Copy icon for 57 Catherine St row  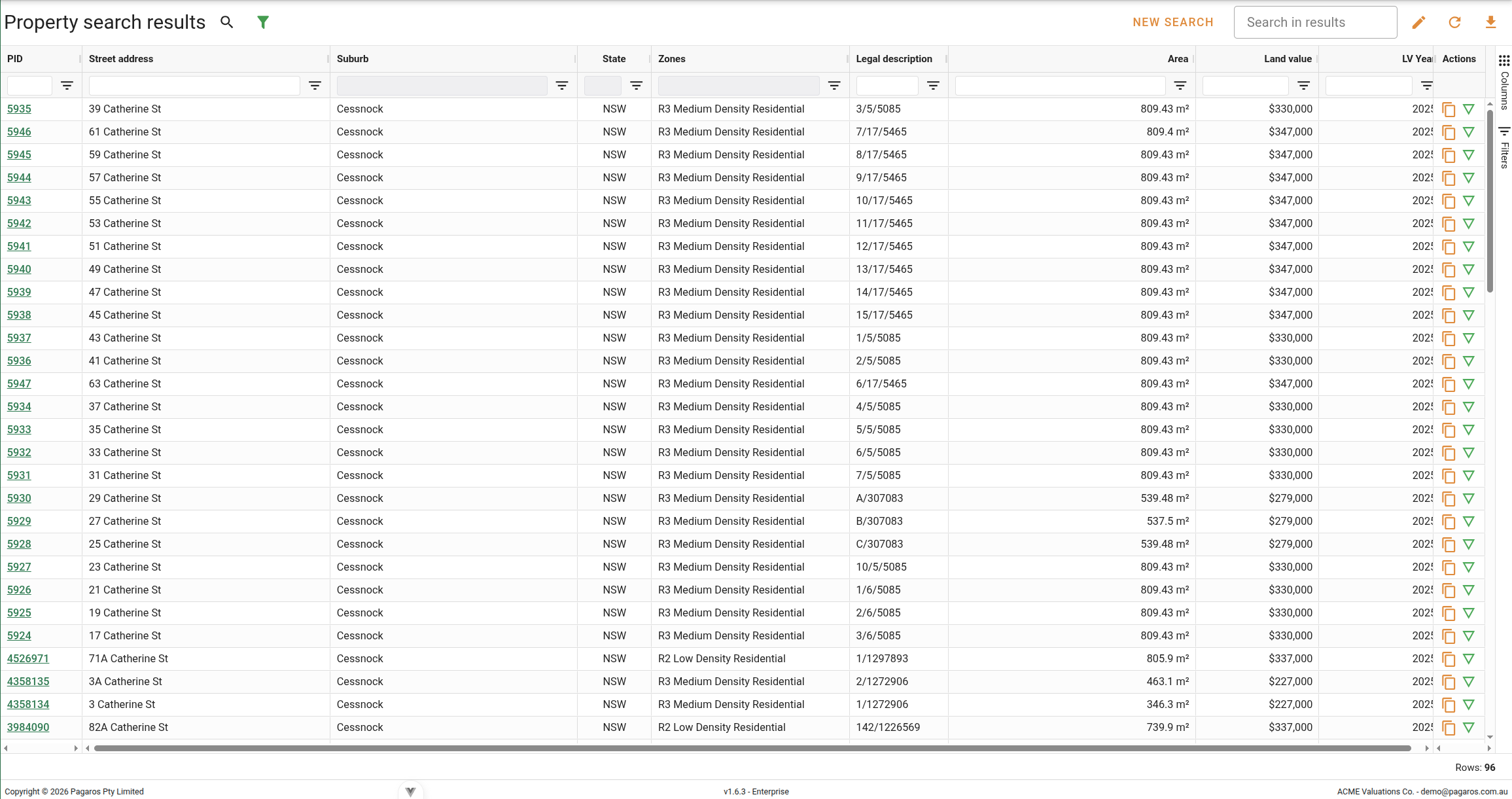tap(1449, 178)
